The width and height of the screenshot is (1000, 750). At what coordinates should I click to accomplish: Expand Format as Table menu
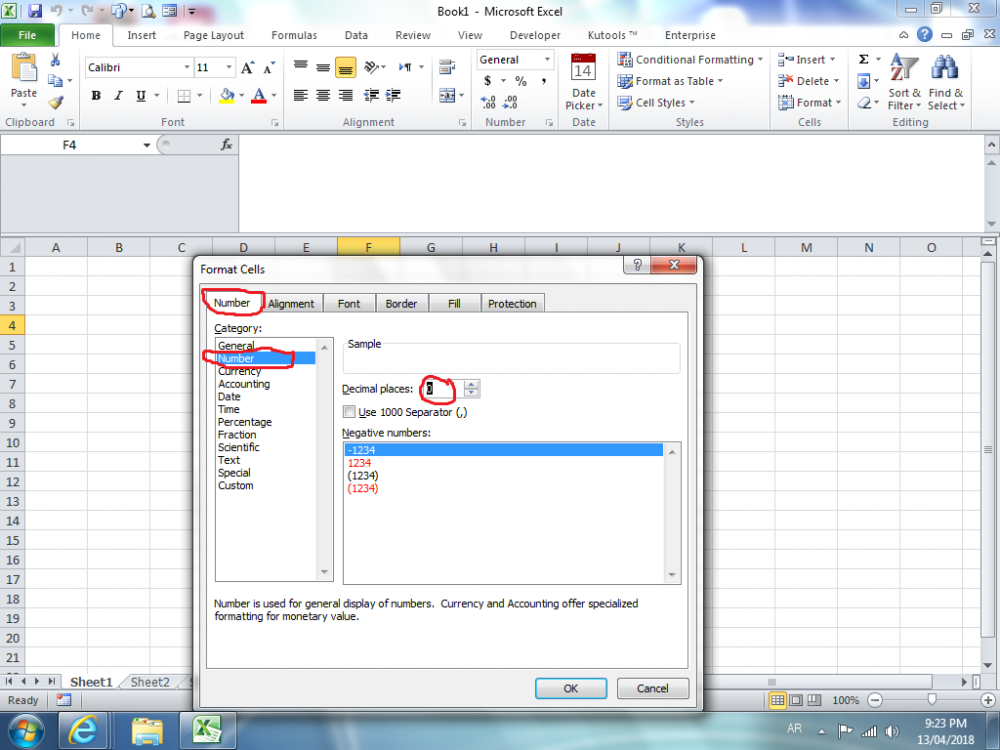coord(670,81)
